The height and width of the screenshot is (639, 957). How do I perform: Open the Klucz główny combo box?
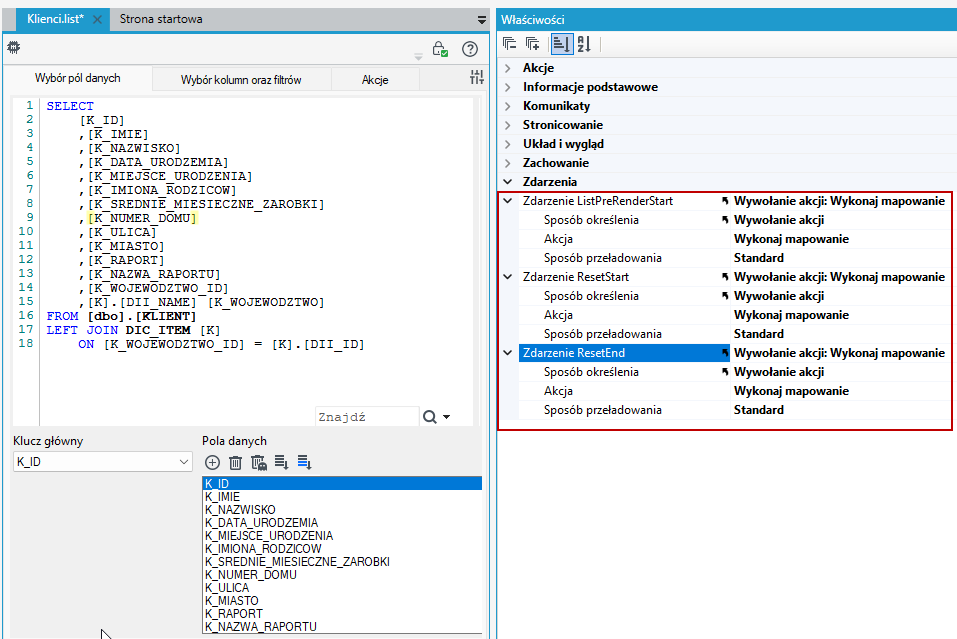(103, 462)
